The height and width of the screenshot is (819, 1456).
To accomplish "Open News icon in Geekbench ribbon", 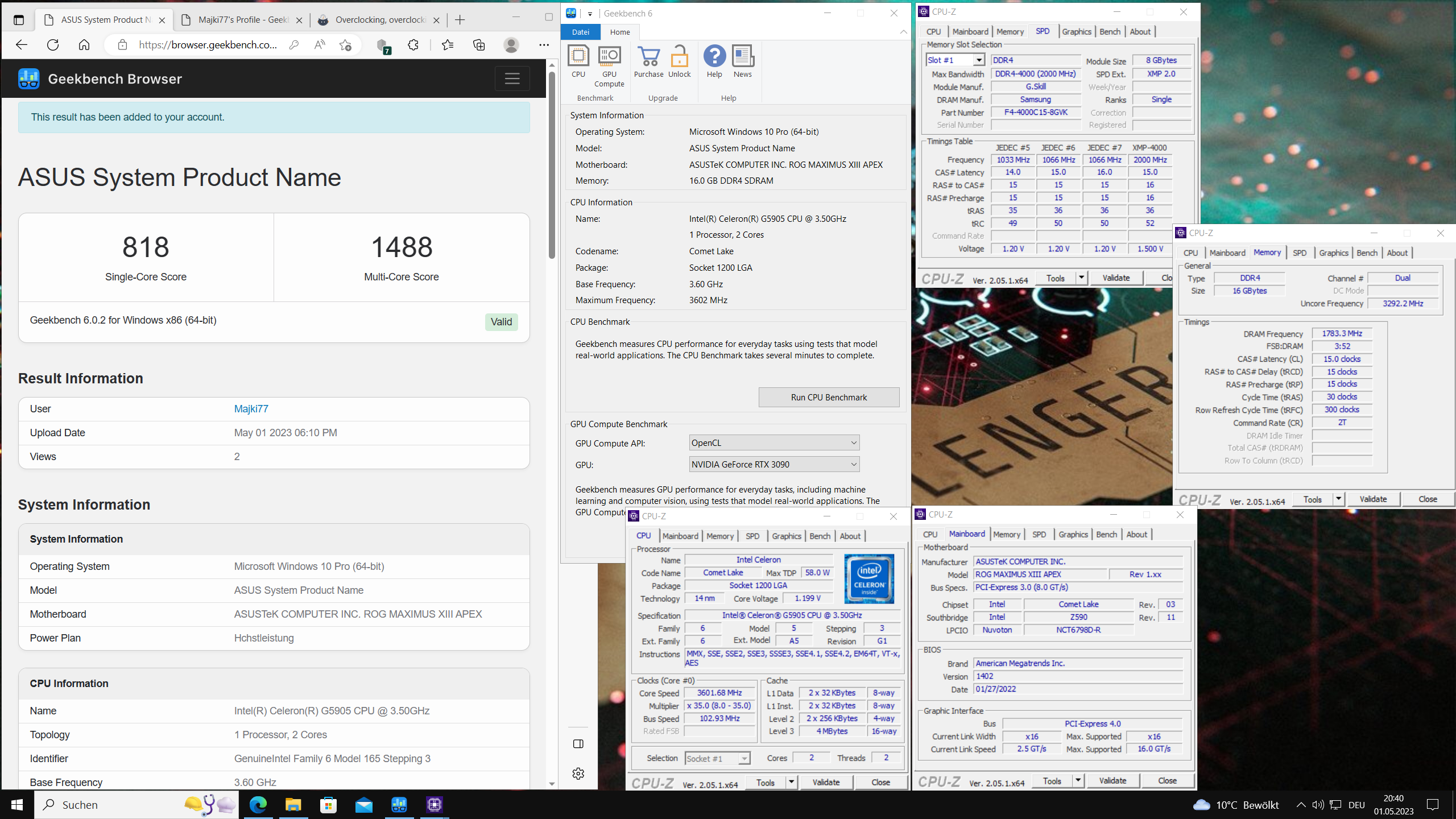I will pyautogui.click(x=742, y=61).
